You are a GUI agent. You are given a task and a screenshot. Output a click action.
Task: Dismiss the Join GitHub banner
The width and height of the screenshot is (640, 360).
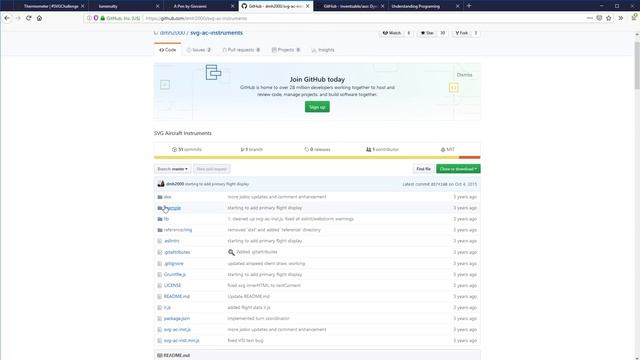click(x=464, y=75)
